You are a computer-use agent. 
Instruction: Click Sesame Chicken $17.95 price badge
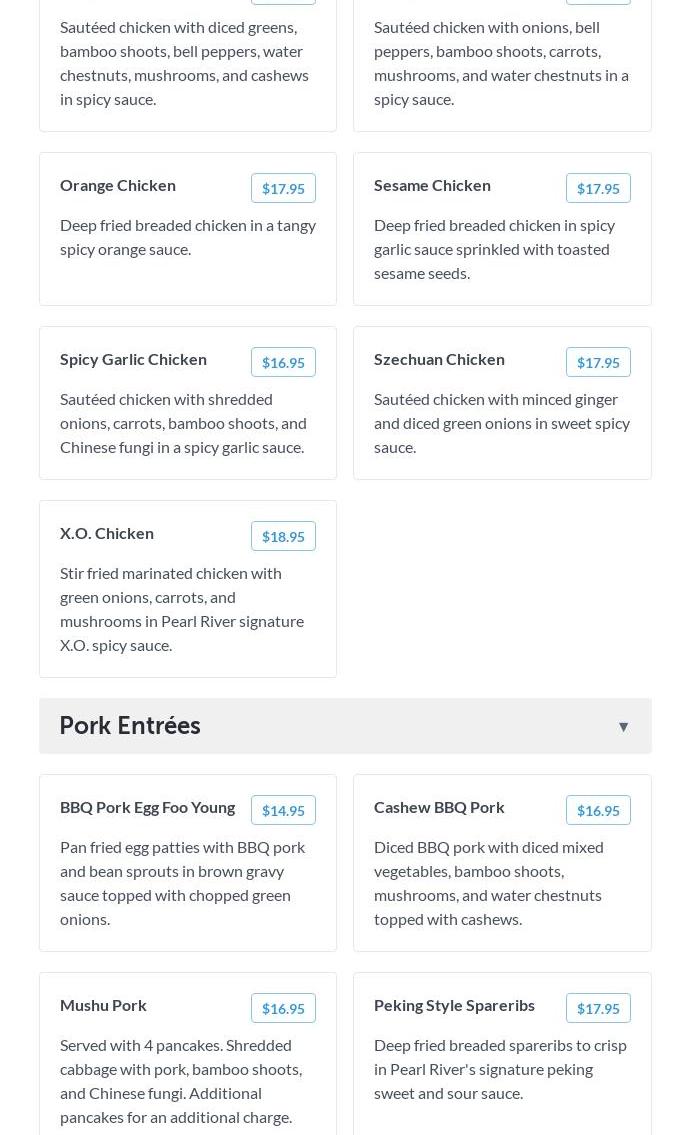598,188
